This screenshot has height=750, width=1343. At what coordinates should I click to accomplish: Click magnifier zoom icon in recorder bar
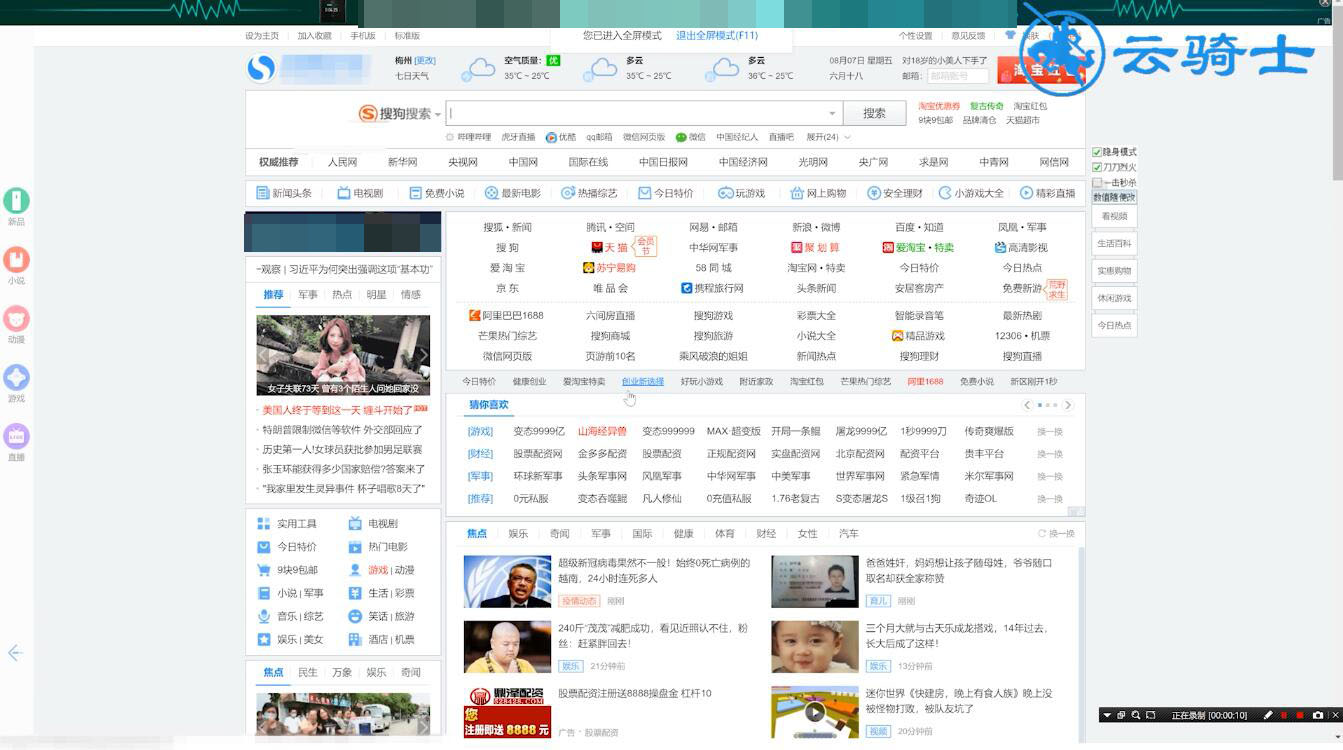[1136, 715]
